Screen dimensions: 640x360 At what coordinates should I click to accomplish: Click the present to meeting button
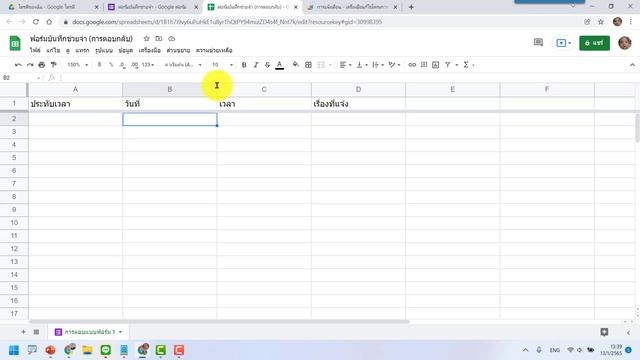coord(563,42)
